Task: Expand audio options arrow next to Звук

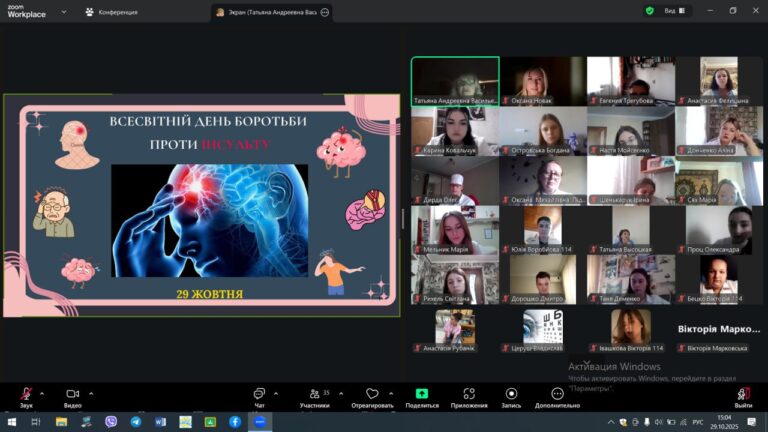Action: (44, 393)
